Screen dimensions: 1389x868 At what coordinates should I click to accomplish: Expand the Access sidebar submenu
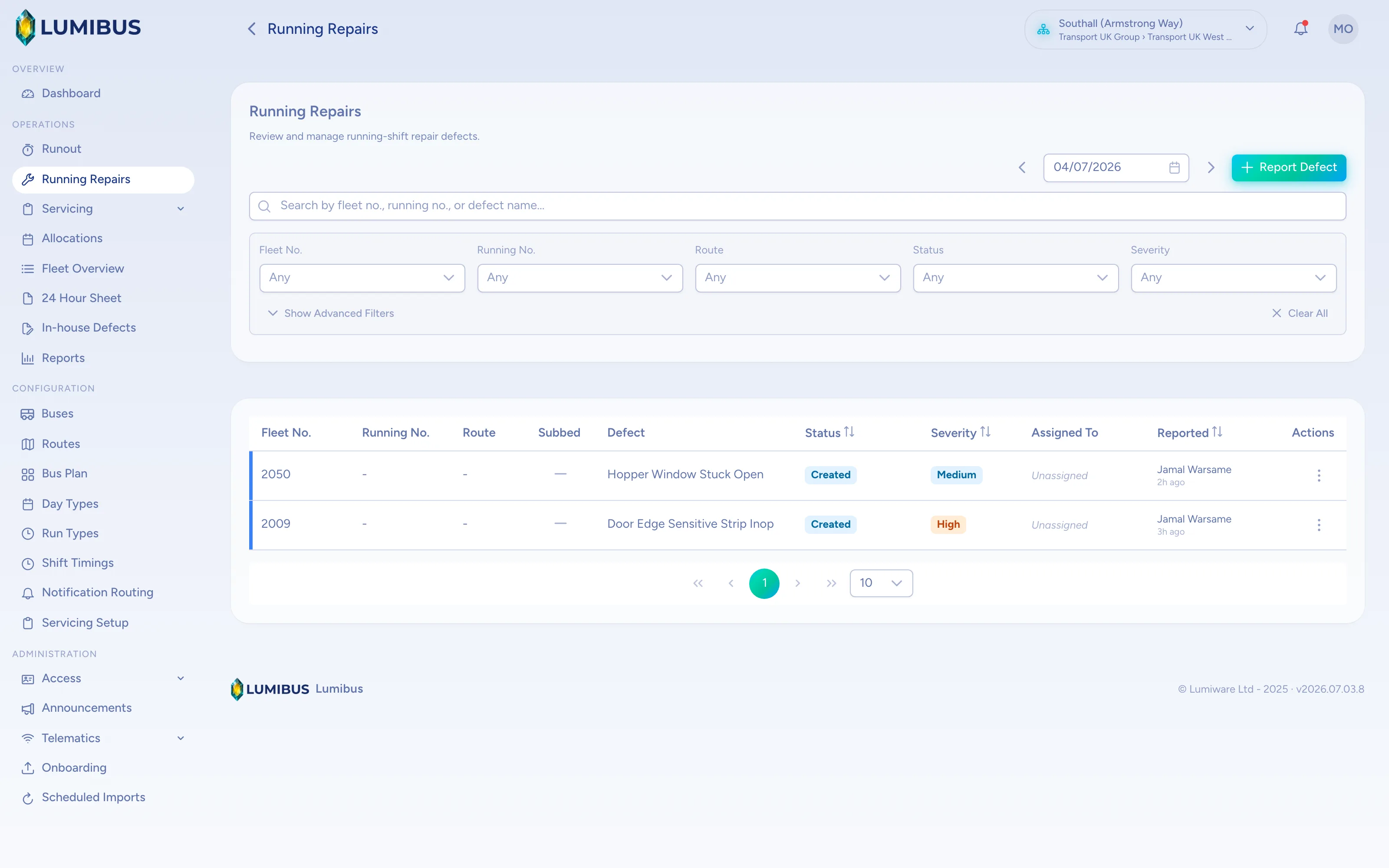click(181, 678)
